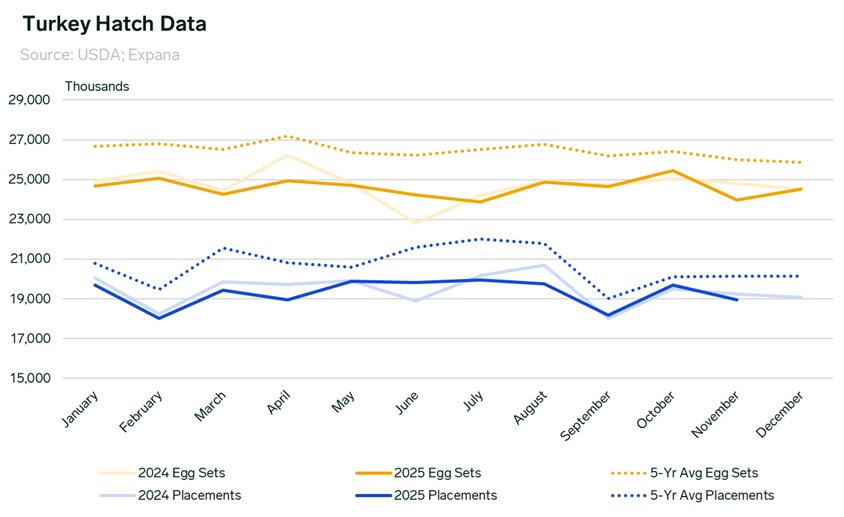The image size is (844, 517).
Task: Click 2025 Placements data point at November
Action: coord(737,299)
